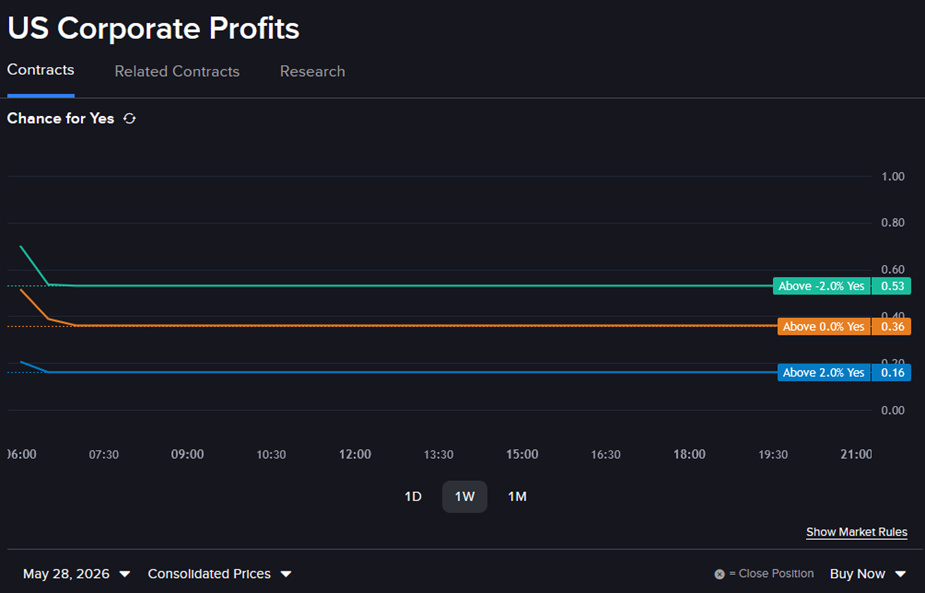The image size is (925, 593).
Task: Click the US Corporate Profits title
Action: (153, 28)
